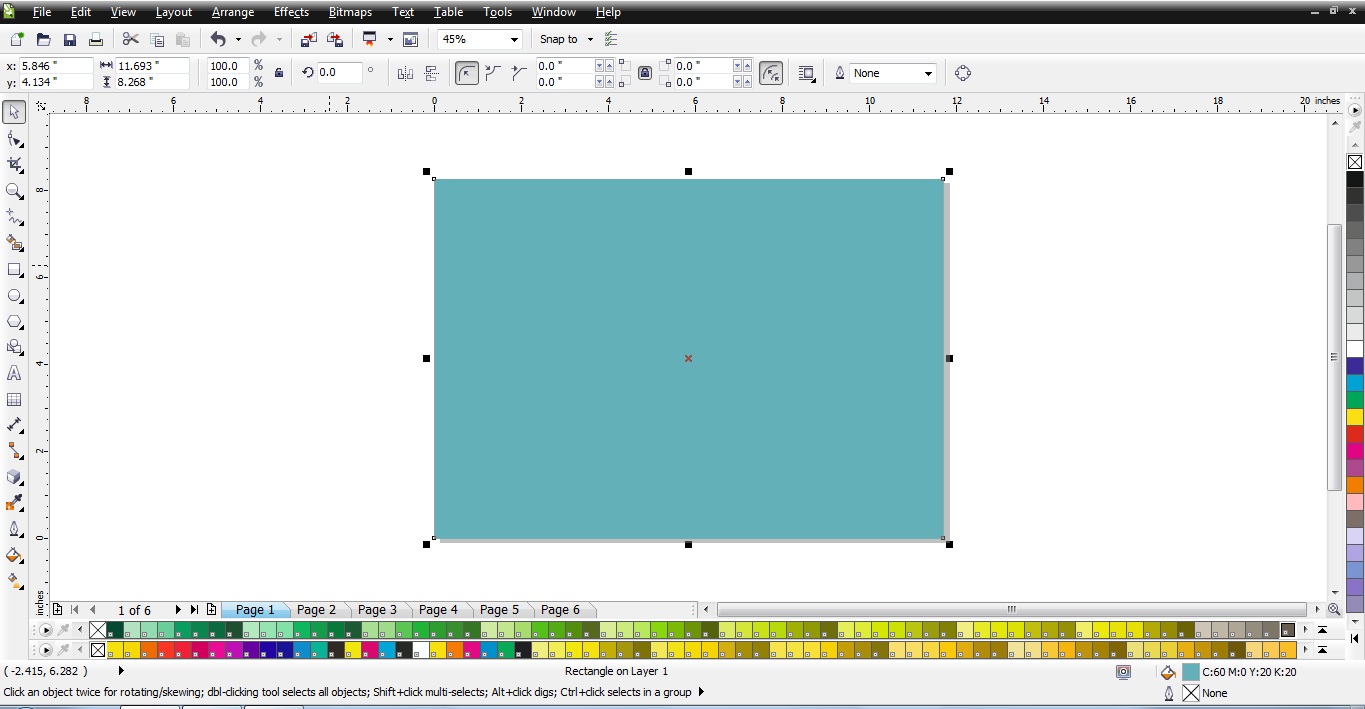Image resolution: width=1365 pixels, height=709 pixels.
Task: Select the Table tool
Action: point(14,399)
